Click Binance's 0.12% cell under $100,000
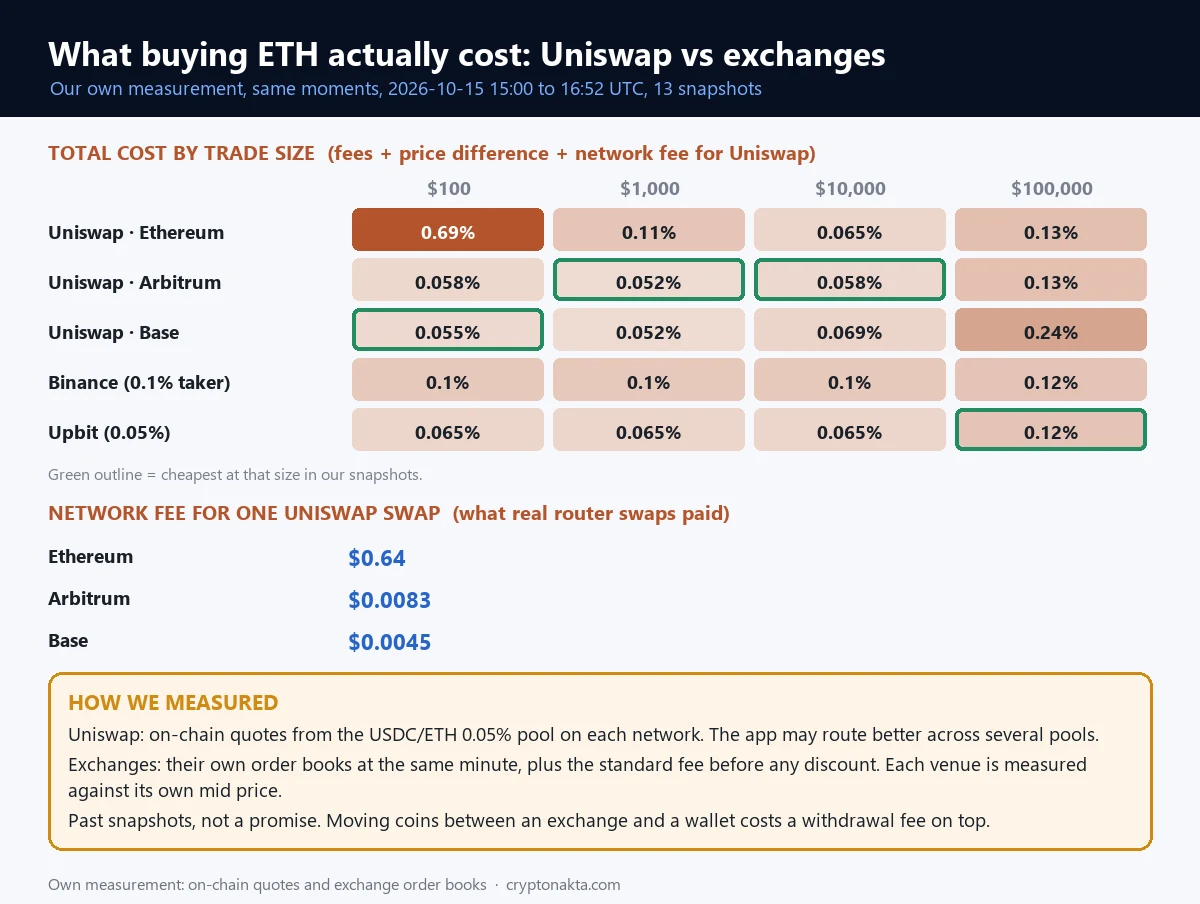Viewport: 1200px width, 904px height. [x=1051, y=379]
